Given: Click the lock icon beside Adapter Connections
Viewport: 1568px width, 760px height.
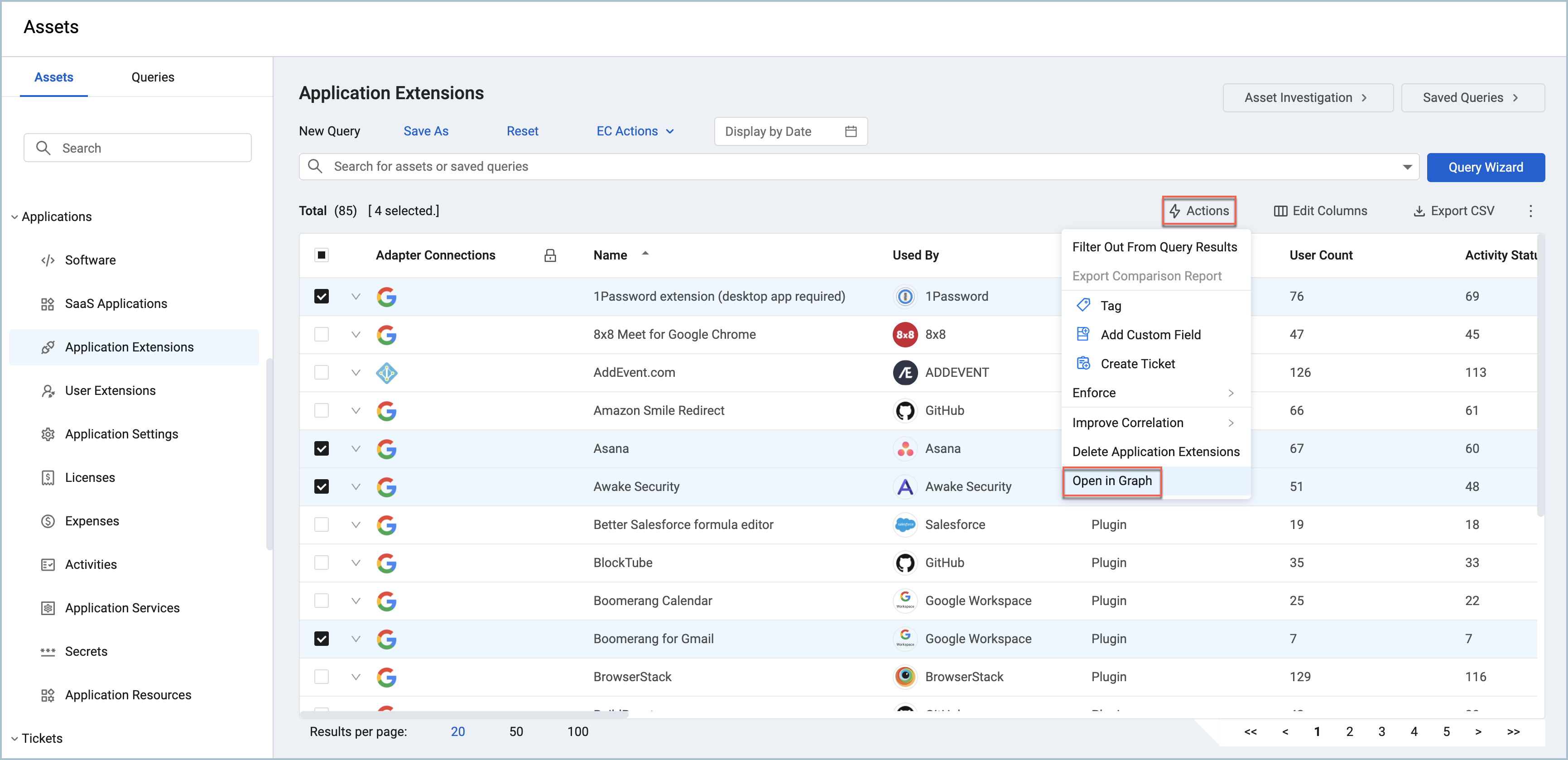Looking at the screenshot, I should [x=550, y=255].
